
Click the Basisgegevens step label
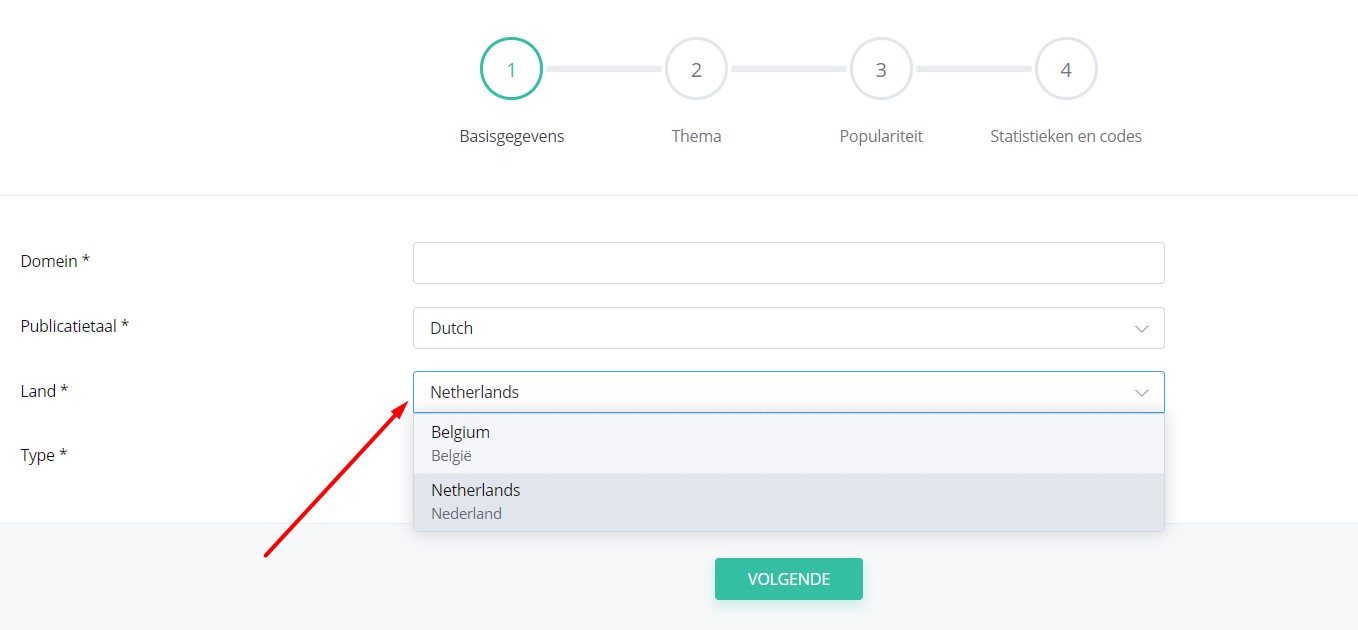[x=511, y=136]
